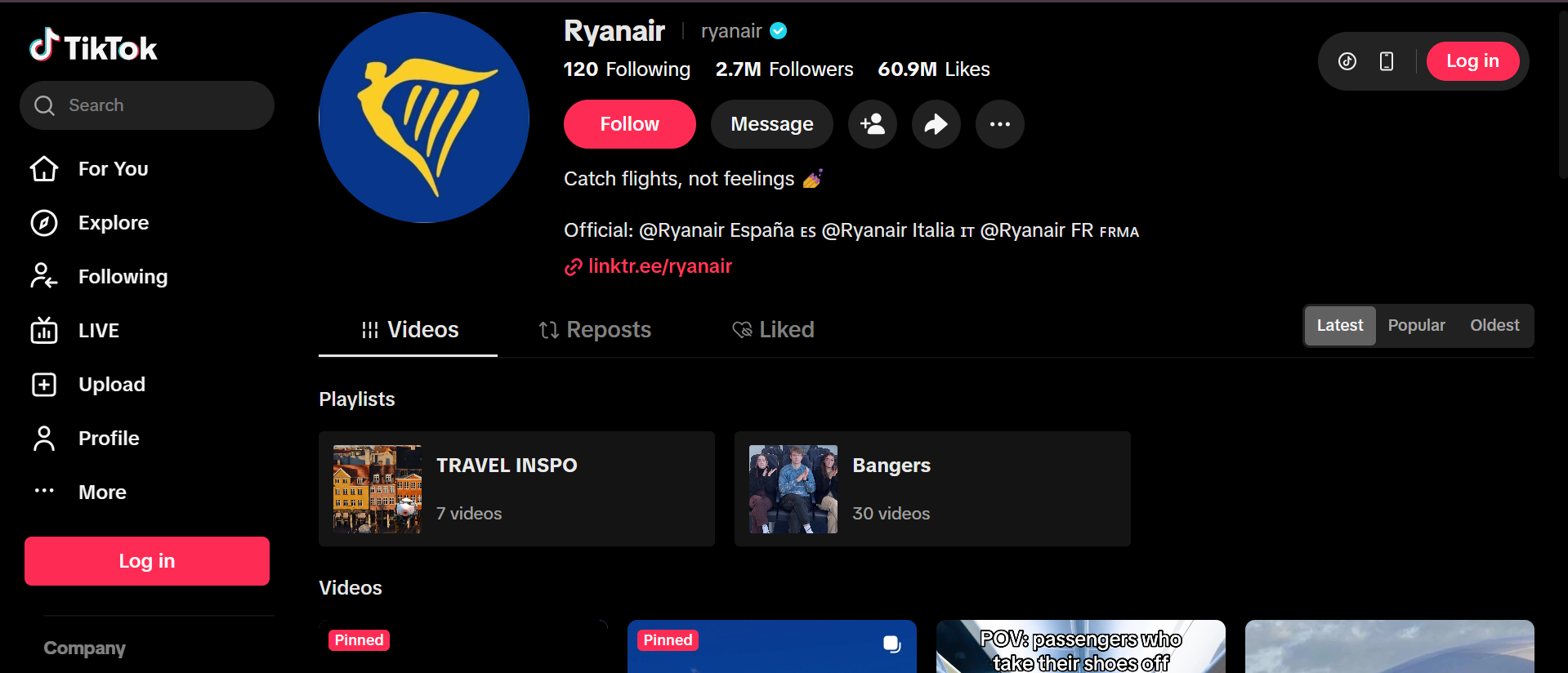Open the More menu label

click(x=102, y=492)
